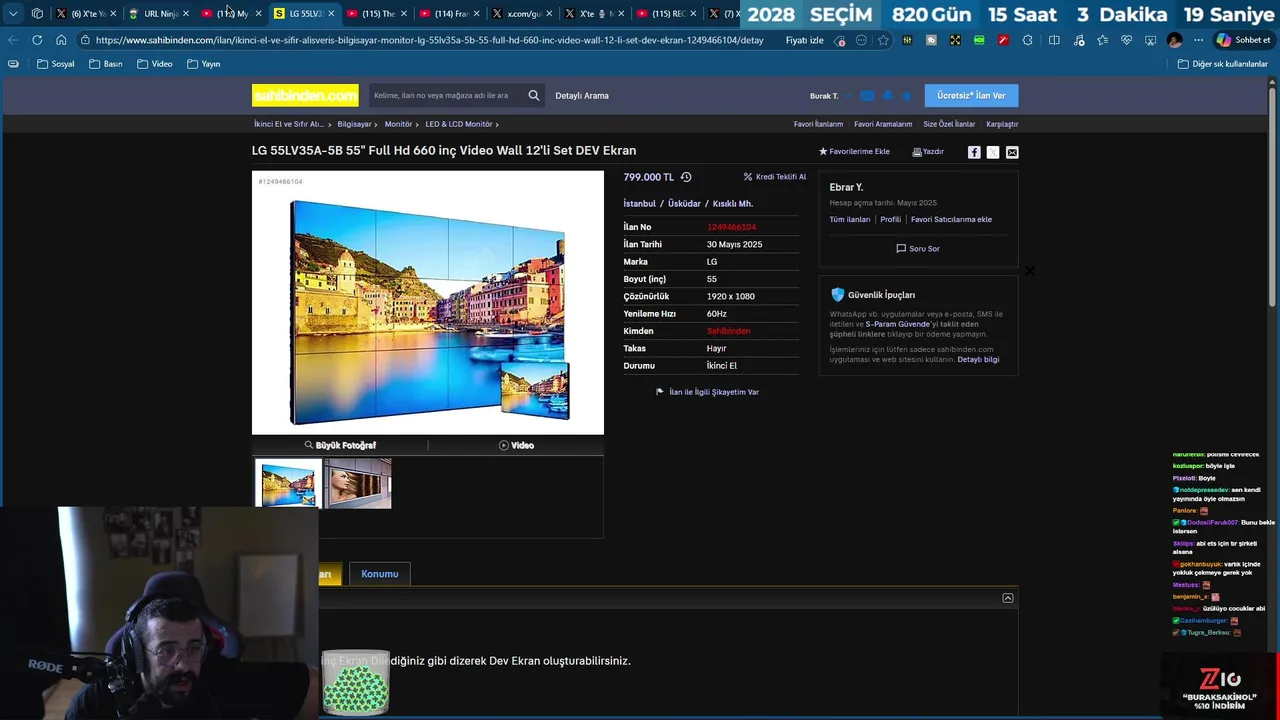Go to browser home page
The width and height of the screenshot is (1280, 720).
61,40
